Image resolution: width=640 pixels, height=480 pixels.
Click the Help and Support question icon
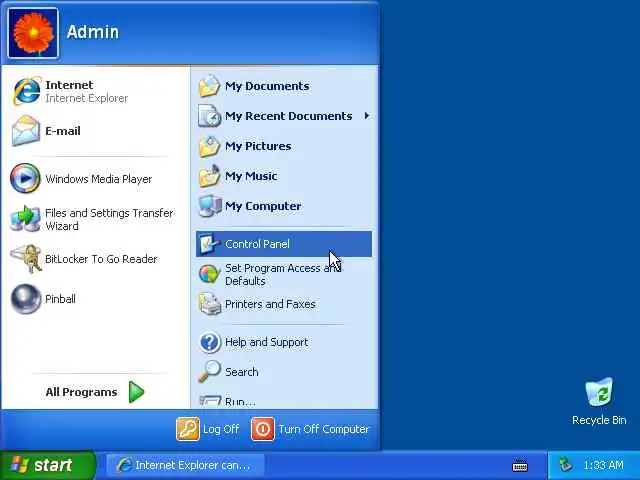click(210, 342)
